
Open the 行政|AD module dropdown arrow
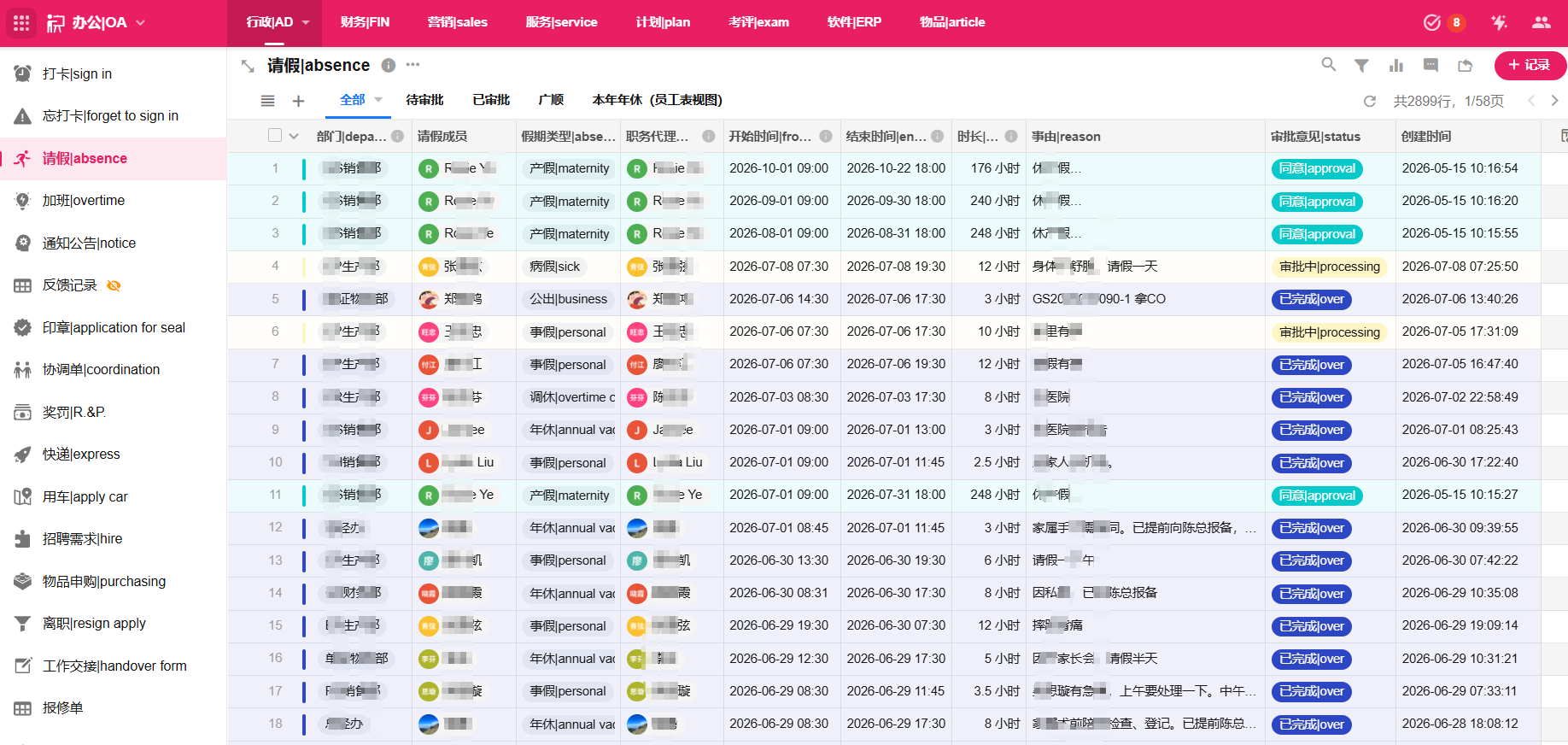click(x=306, y=22)
